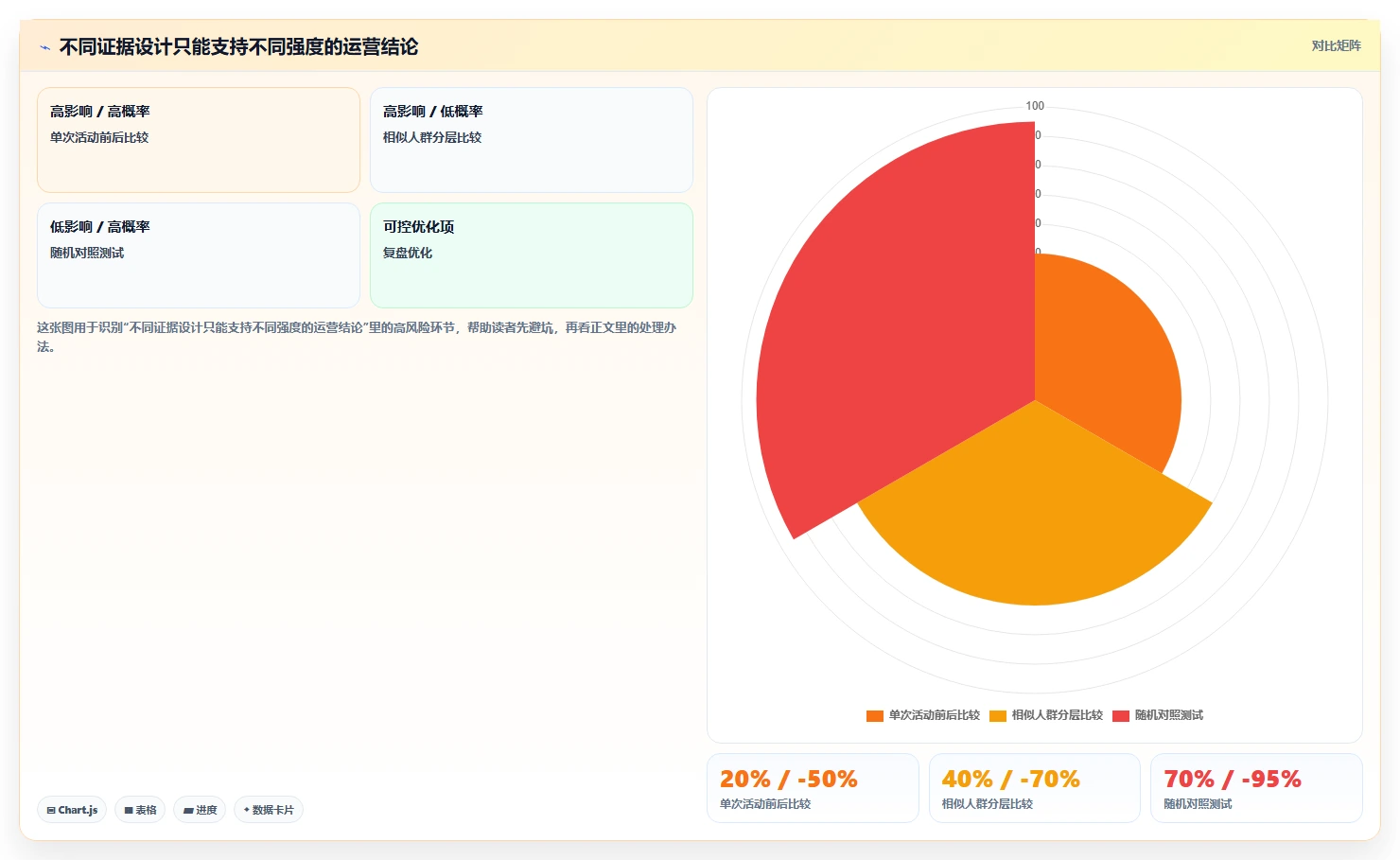Screen dimensions: 1400x860
Task: Open the 高影响 / 高概率 card
Action: coord(199,140)
